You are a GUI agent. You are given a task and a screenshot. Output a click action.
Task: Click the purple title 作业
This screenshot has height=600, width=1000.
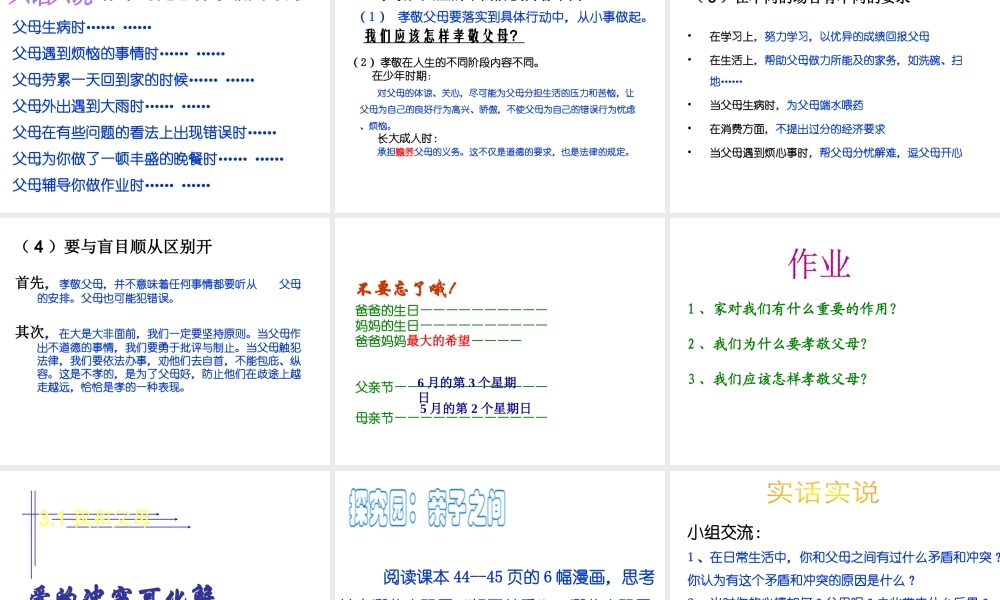point(820,263)
